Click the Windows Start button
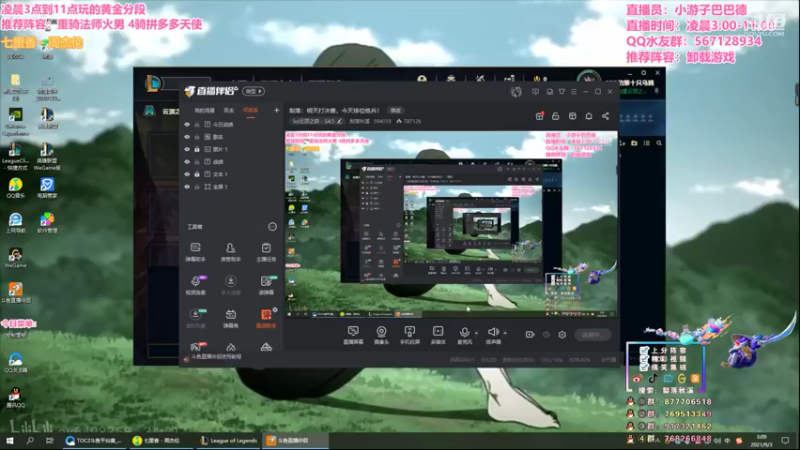This screenshot has width=800, height=450. pyautogui.click(x=10, y=440)
